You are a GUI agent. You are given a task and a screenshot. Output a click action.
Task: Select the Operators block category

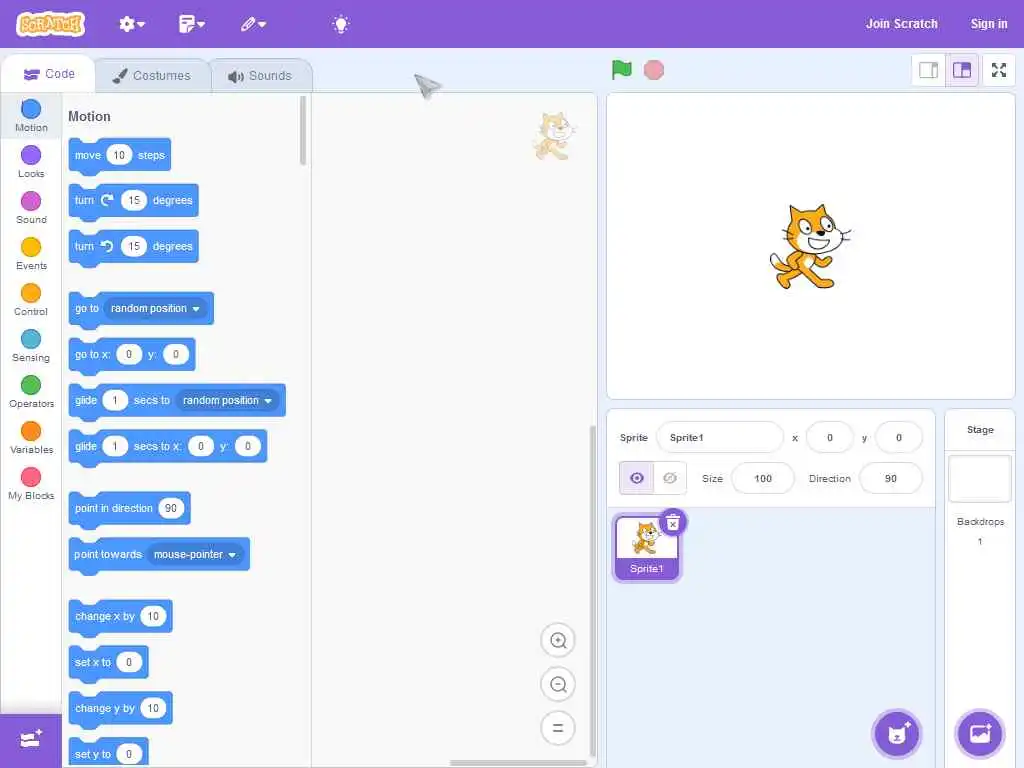pos(31,391)
